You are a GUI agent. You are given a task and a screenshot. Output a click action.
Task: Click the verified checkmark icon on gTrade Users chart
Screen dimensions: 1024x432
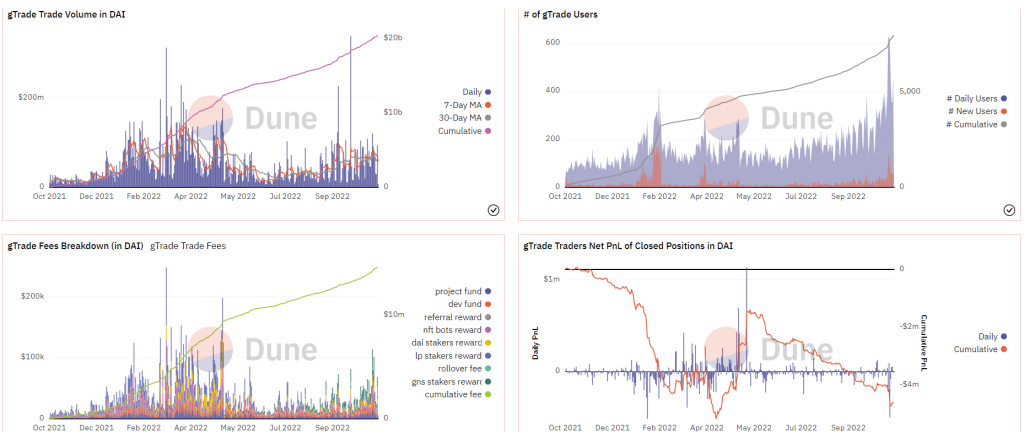(x=1008, y=209)
